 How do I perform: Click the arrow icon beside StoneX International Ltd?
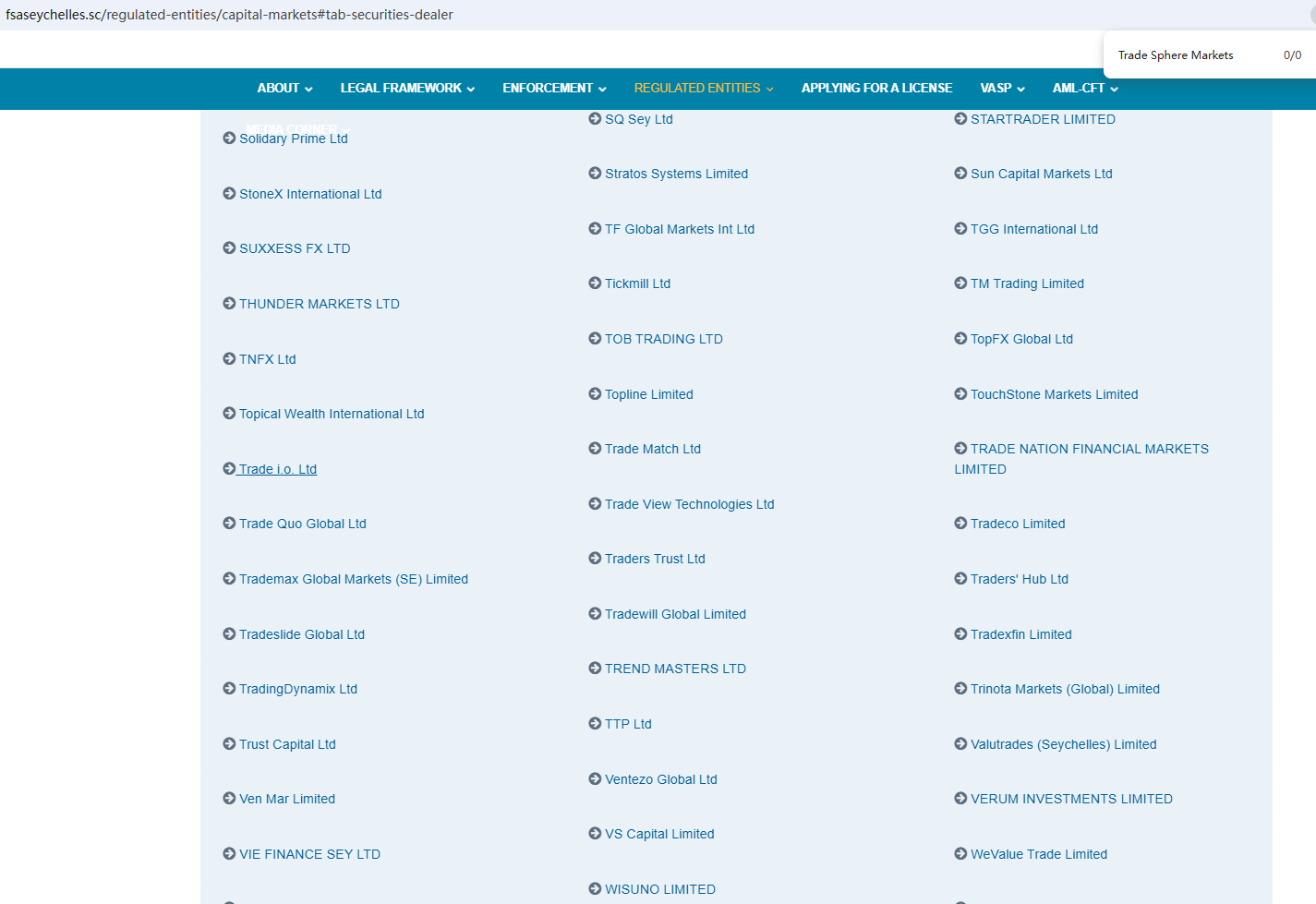[x=229, y=193]
